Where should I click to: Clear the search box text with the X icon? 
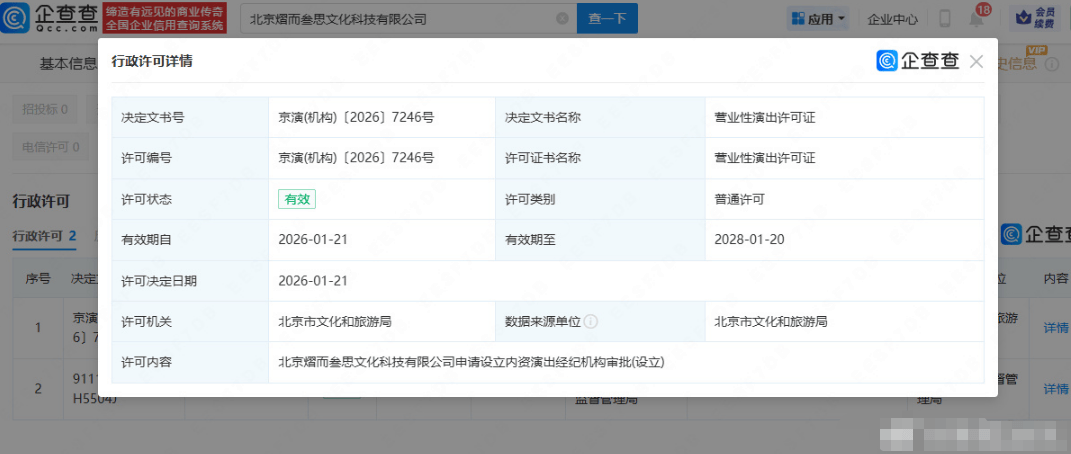pyautogui.click(x=562, y=18)
